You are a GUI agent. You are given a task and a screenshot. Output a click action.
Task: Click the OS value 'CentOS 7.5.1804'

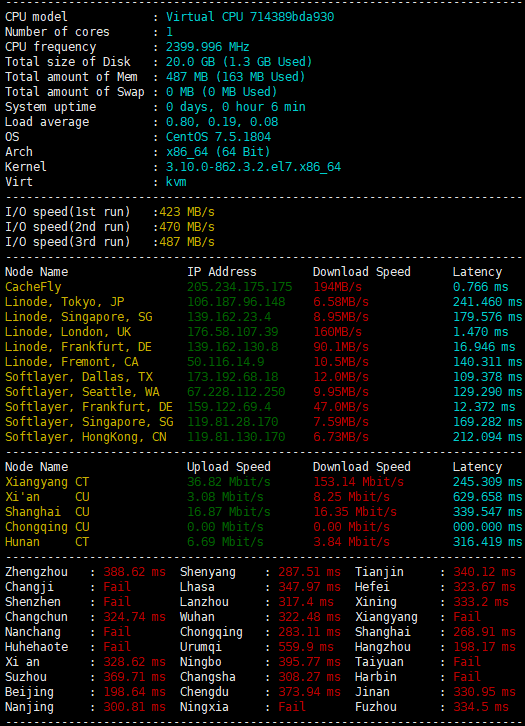(219, 137)
